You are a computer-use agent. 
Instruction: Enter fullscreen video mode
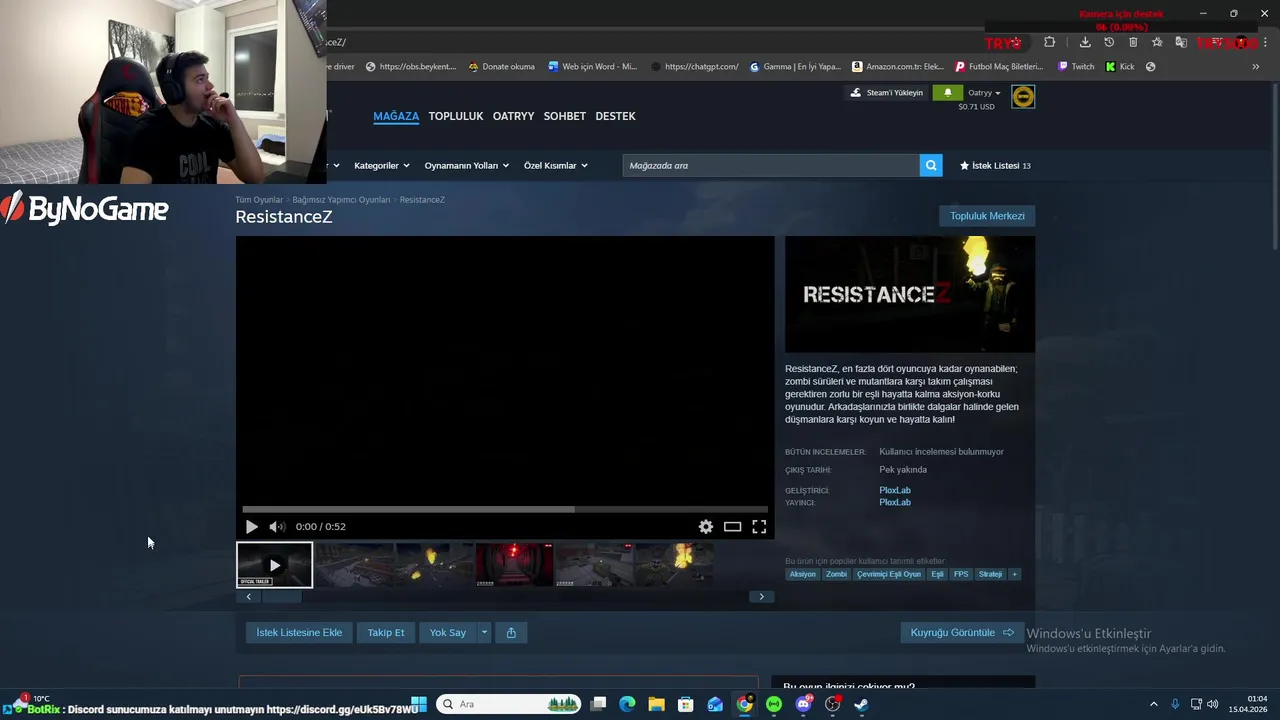click(759, 527)
